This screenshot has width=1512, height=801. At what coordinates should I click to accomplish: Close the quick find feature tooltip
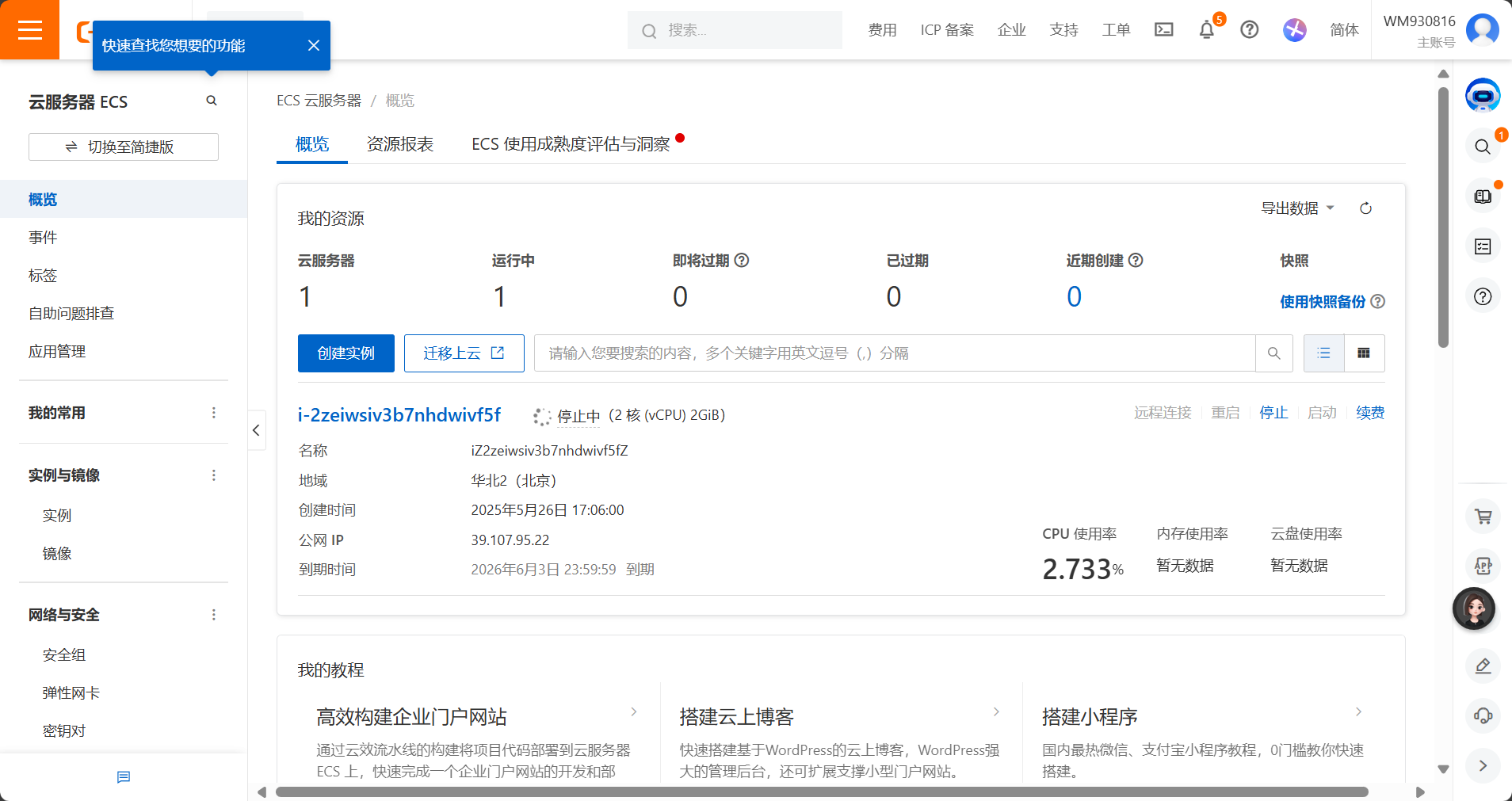click(x=314, y=45)
